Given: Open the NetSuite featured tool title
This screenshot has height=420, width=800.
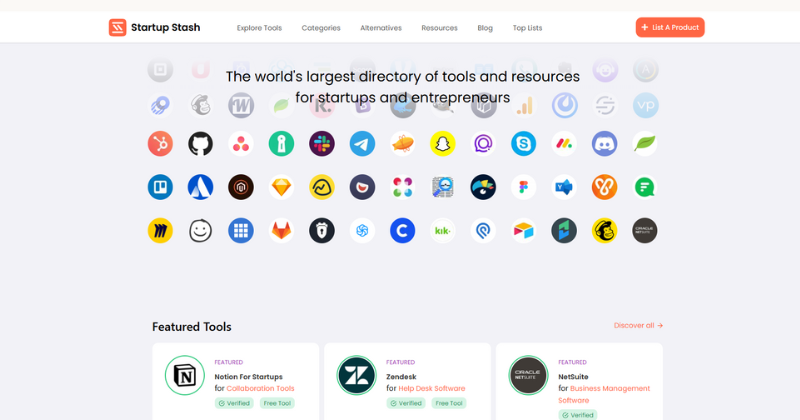Looking at the screenshot, I should 573,377.
